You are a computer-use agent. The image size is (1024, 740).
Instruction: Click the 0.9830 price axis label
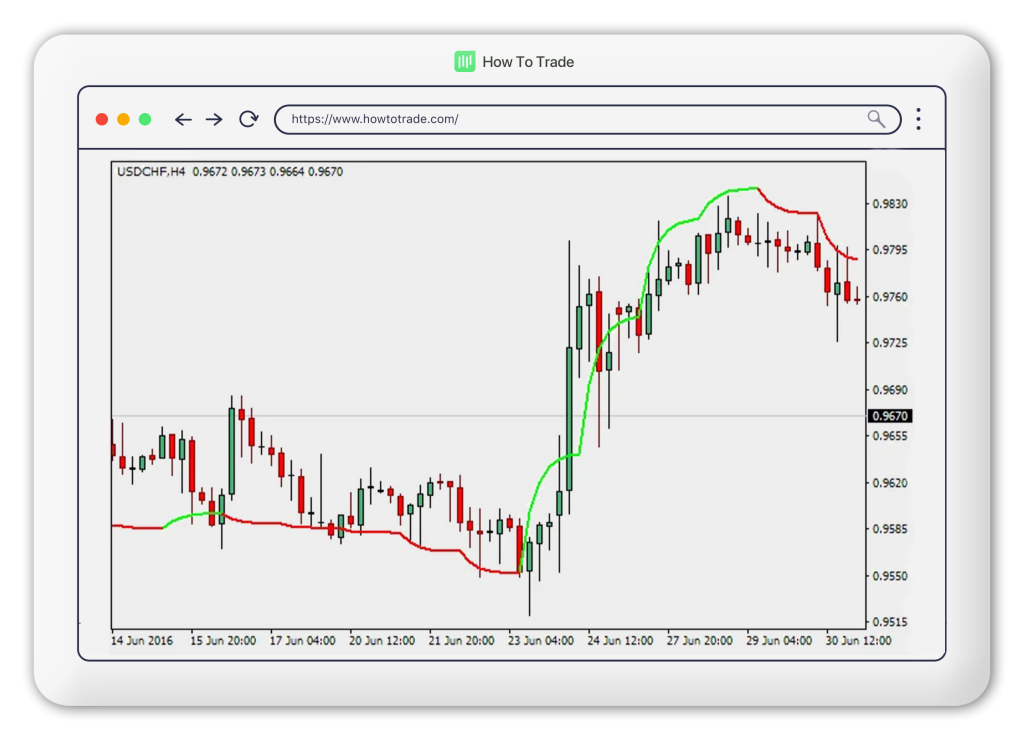pyautogui.click(x=889, y=204)
